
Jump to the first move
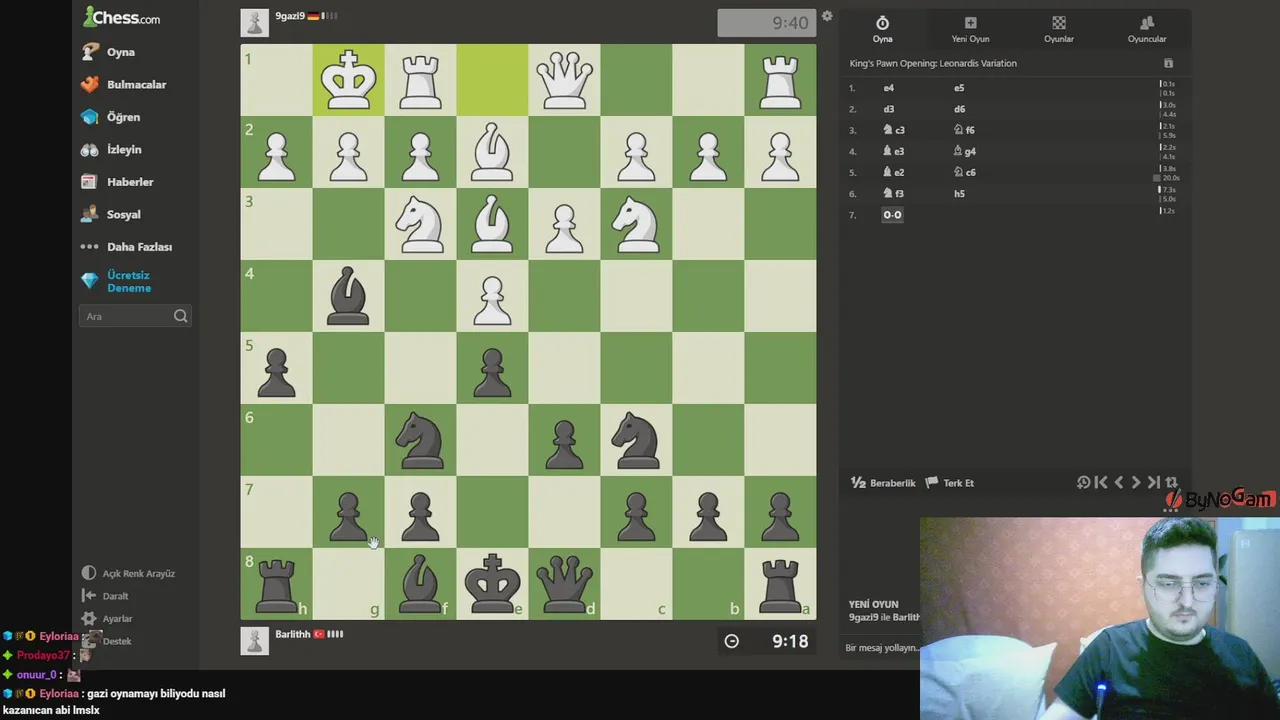coord(1101,483)
